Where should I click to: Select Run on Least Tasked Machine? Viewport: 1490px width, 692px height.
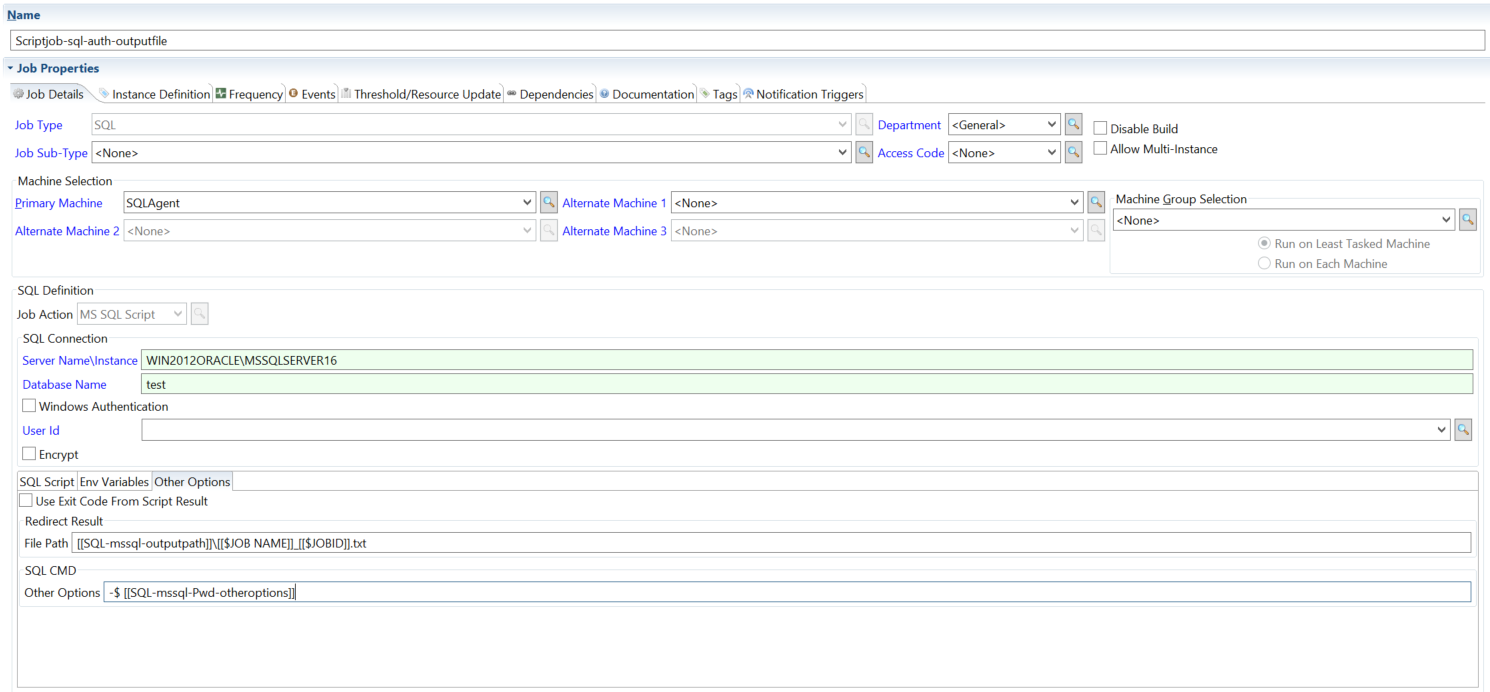(1264, 243)
